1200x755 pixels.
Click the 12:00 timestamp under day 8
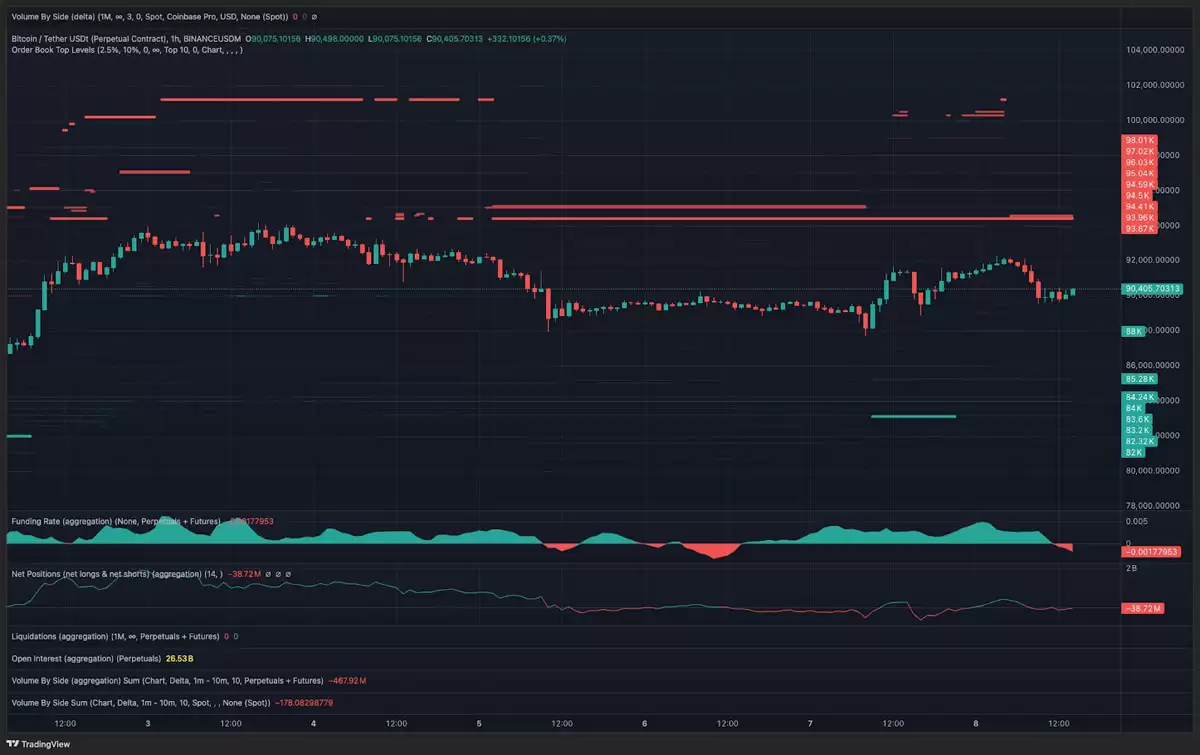pyautogui.click(x=1058, y=722)
